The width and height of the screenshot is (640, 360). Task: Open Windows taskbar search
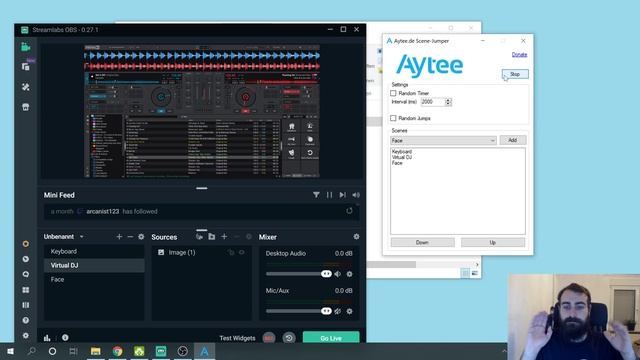click(31, 351)
